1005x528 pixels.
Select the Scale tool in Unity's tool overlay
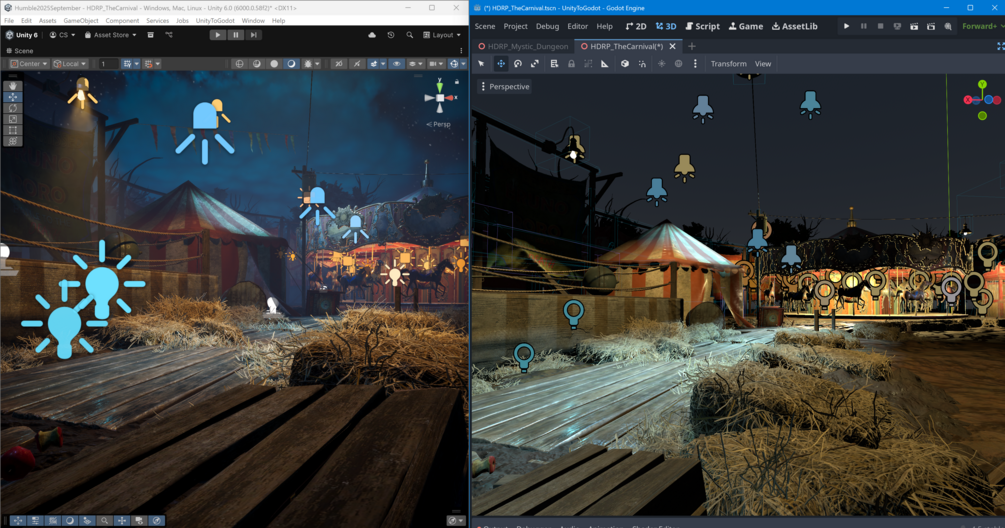tap(13, 119)
